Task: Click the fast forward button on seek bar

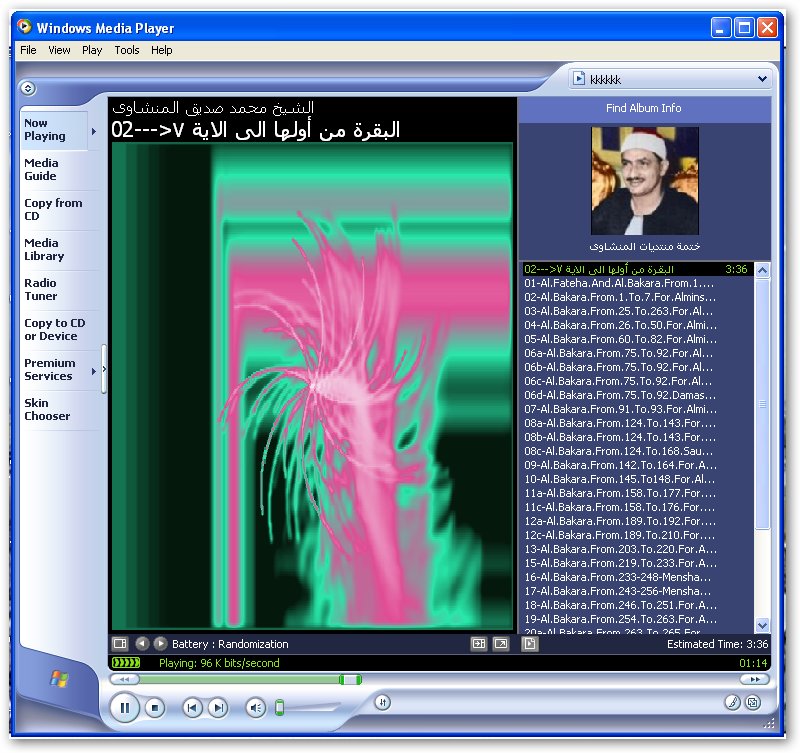Action: click(755, 679)
